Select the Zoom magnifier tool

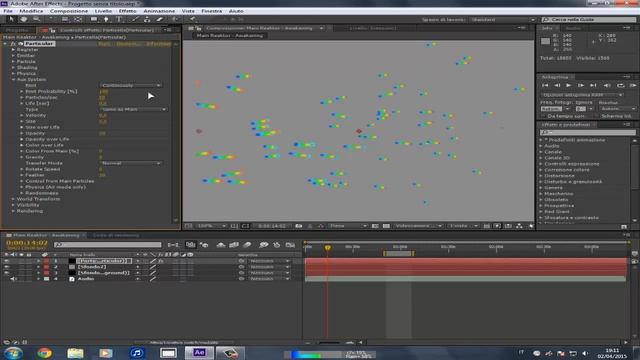(x=36, y=19)
